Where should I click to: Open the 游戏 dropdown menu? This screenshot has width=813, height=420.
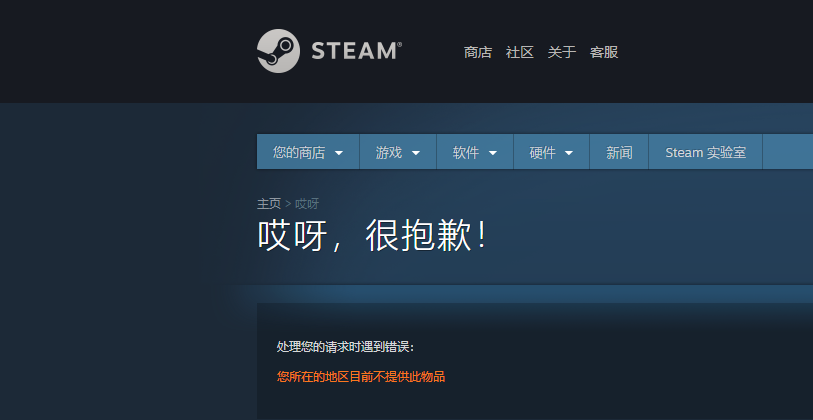pyautogui.click(x=389, y=153)
